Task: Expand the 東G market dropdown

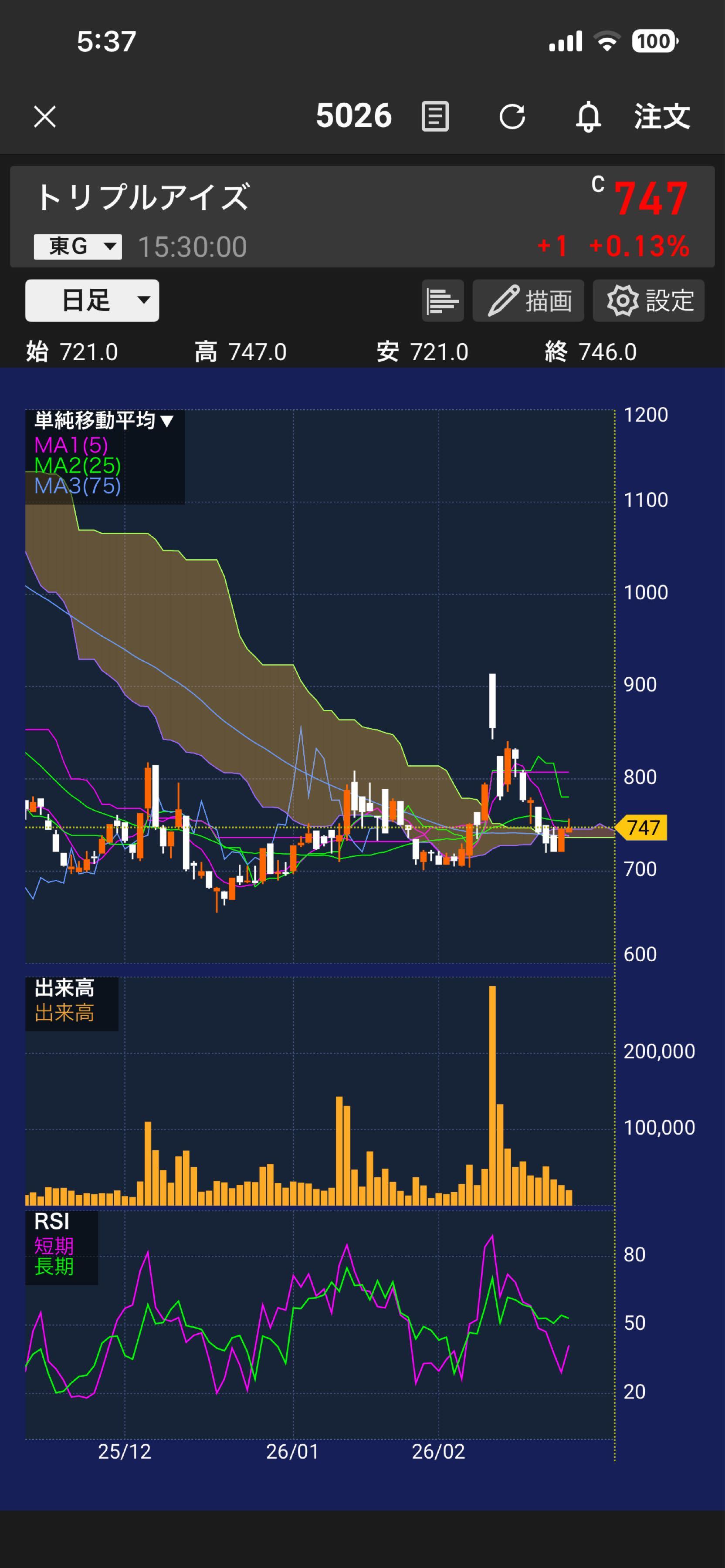Action: coord(78,247)
